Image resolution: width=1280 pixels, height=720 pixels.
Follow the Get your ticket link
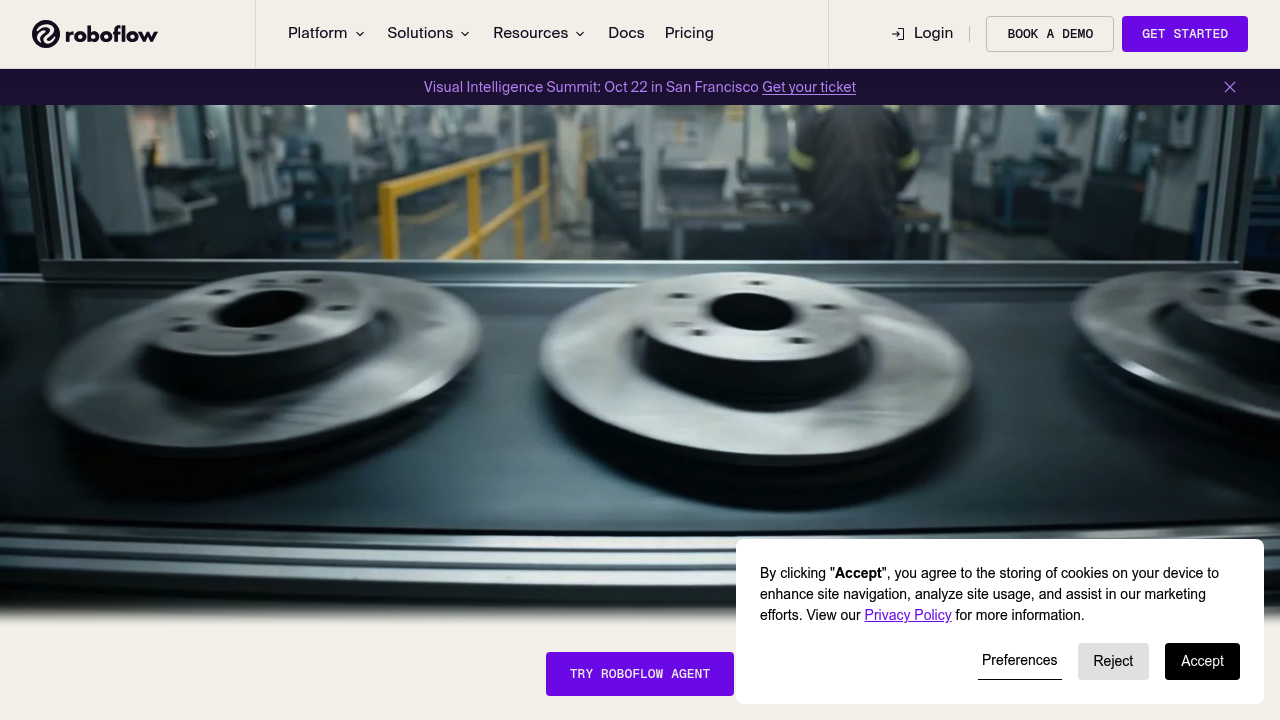(809, 87)
